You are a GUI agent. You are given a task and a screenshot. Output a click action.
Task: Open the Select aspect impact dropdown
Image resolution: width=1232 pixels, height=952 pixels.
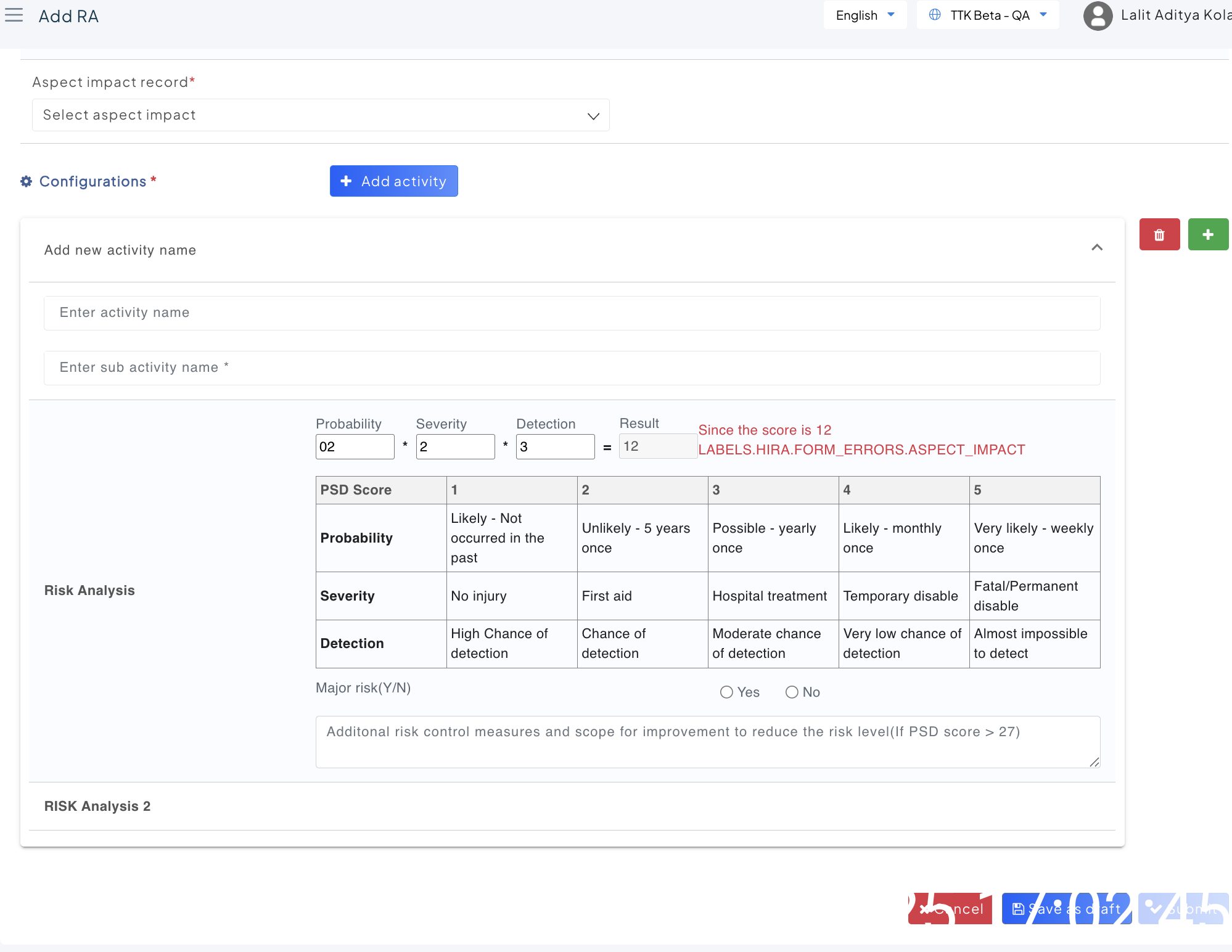[x=321, y=115]
